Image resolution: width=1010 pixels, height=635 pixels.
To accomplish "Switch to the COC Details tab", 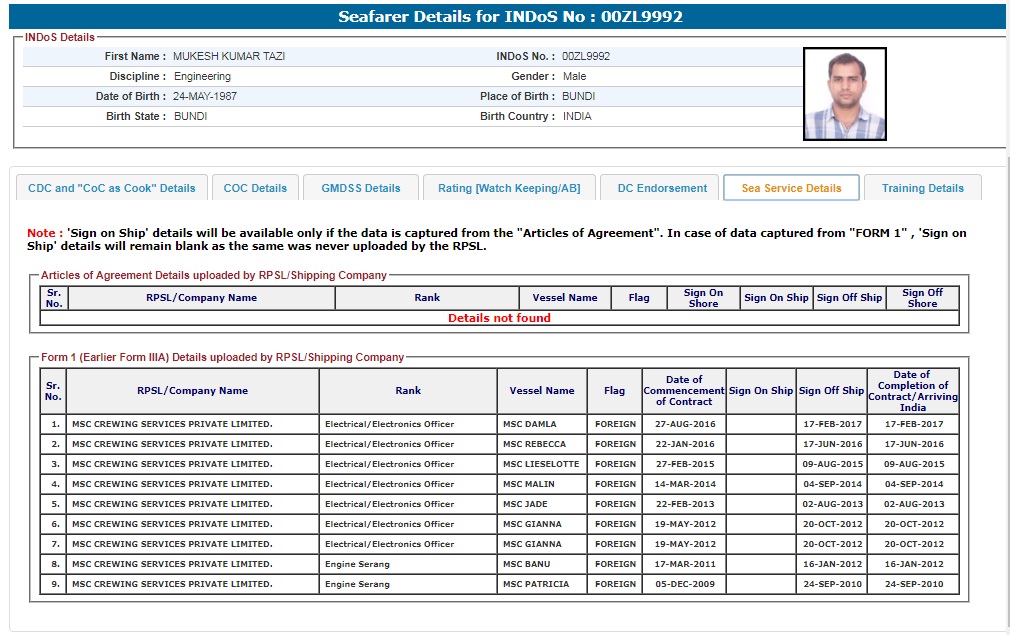I will click(x=255, y=188).
